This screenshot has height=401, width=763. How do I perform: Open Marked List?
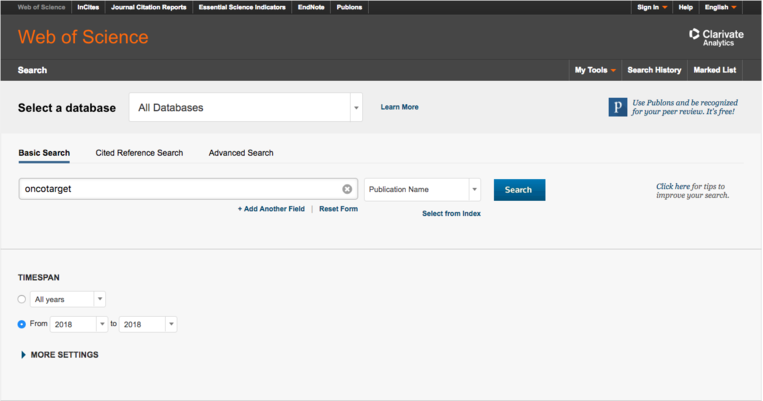(x=715, y=70)
